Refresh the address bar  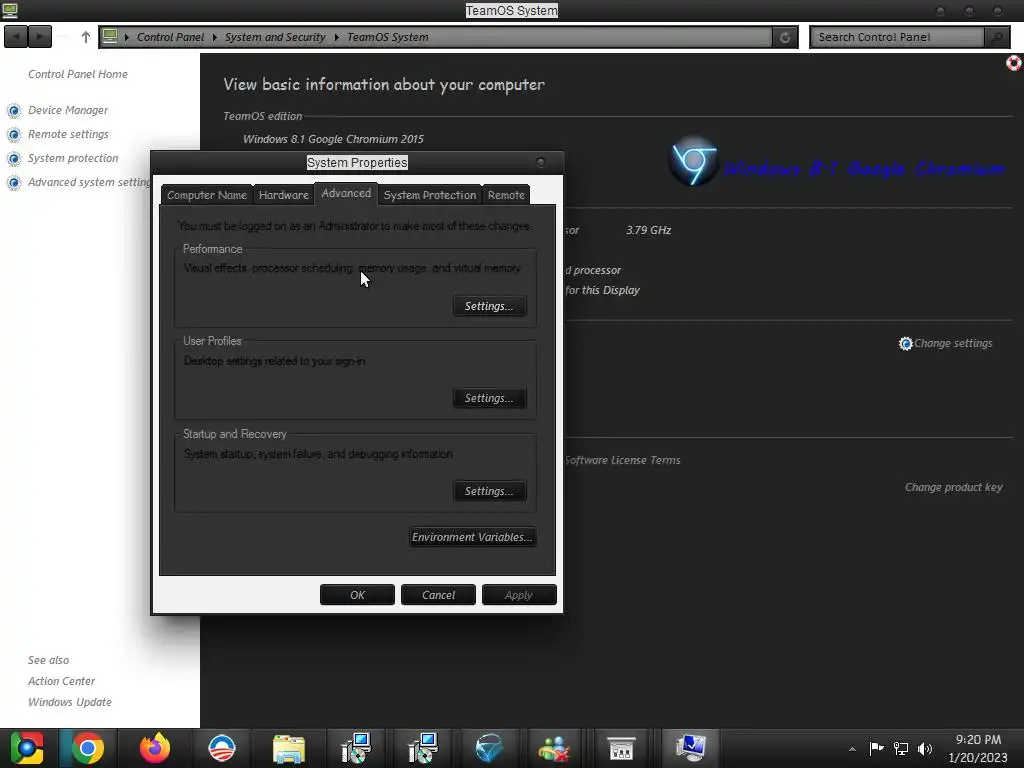(x=785, y=37)
